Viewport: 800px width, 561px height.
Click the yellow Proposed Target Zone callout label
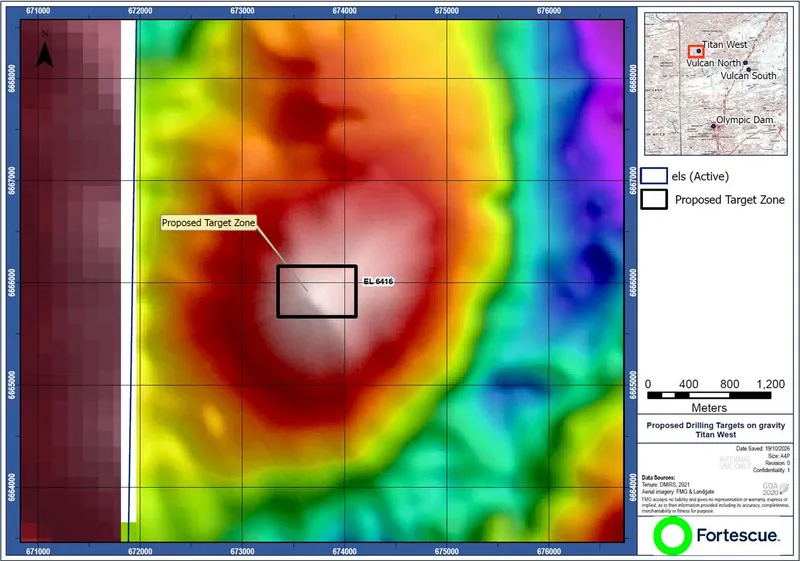208,222
